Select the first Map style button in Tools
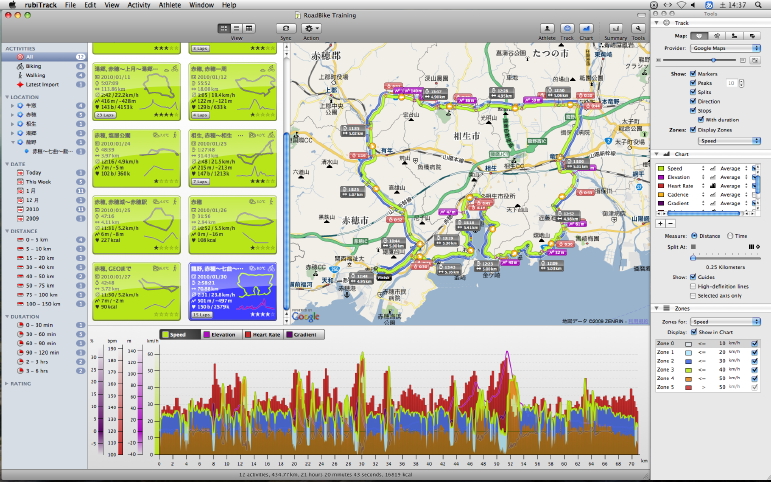The height and width of the screenshot is (482, 771). [x=699, y=36]
